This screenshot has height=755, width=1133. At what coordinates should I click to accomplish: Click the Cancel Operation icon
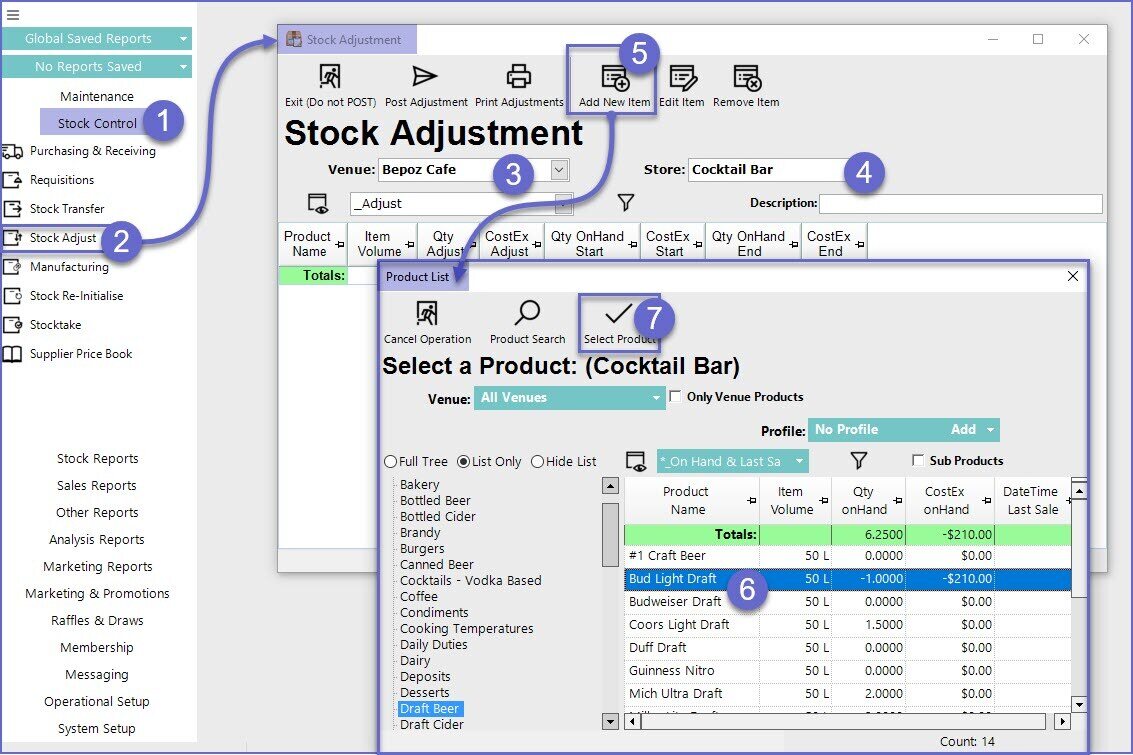tap(427, 314)
